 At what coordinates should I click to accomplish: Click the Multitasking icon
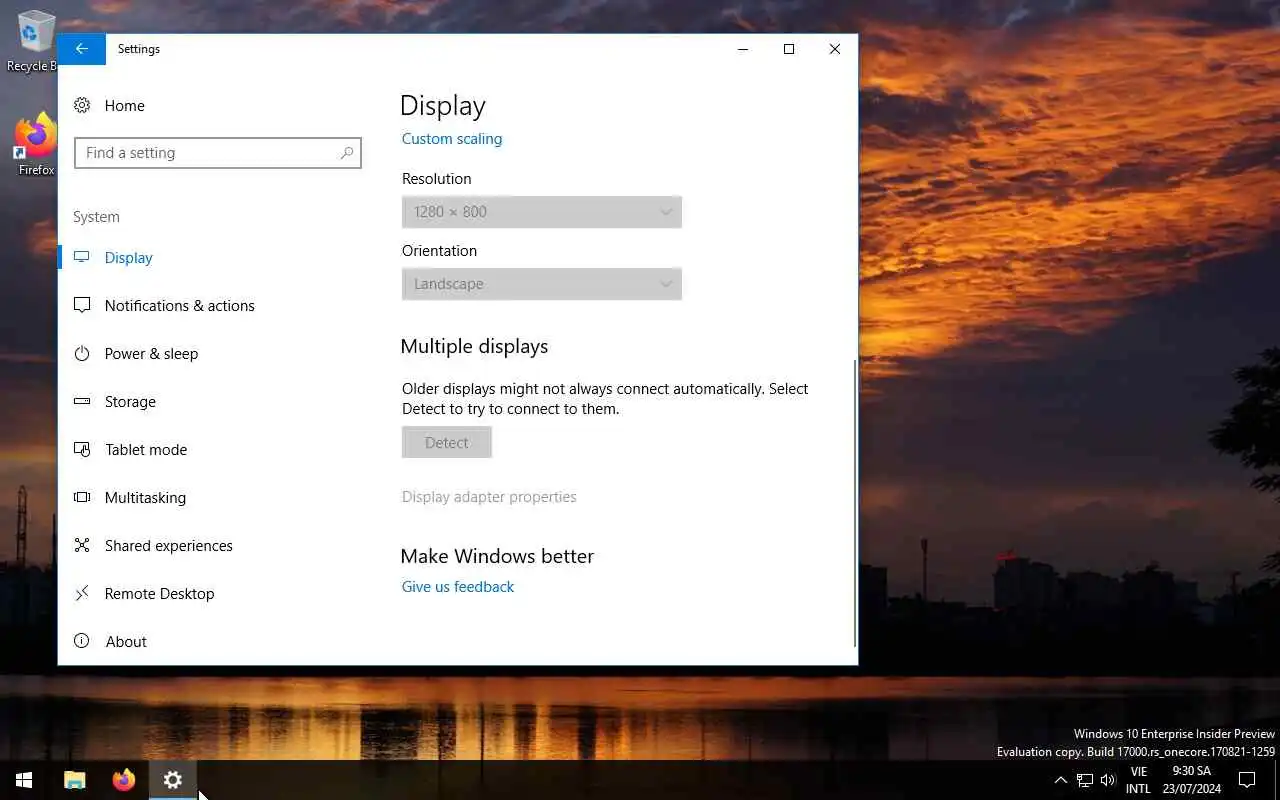click(x=82, y=497)
